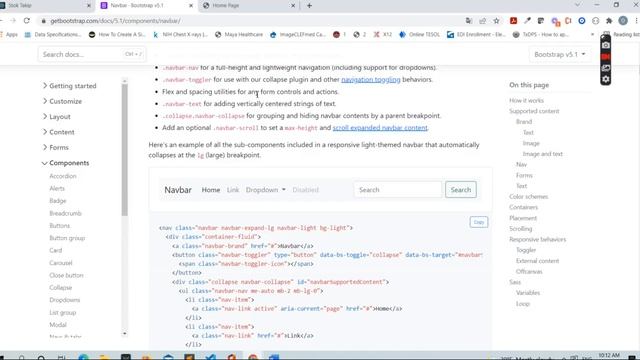Image resolution: width=640 pixels, height=360 pixels.
Task: Open Alerts in the Components list
Action: click(x=57, y=189)
